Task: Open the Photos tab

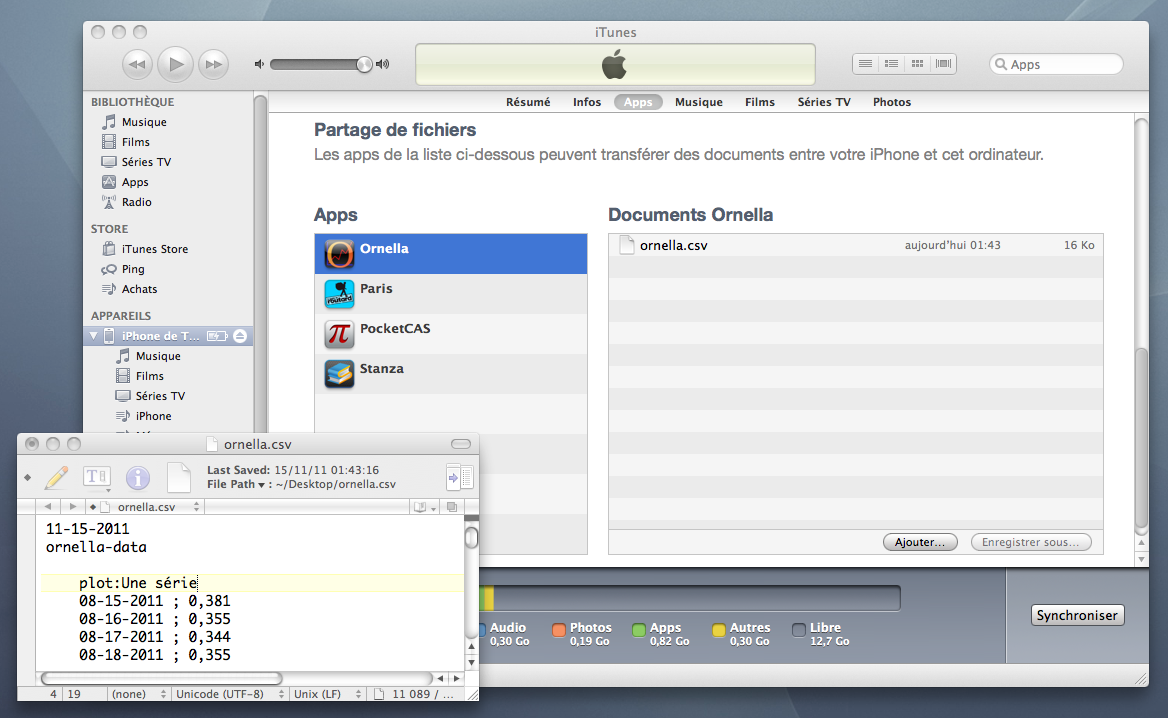Action: 892,102
